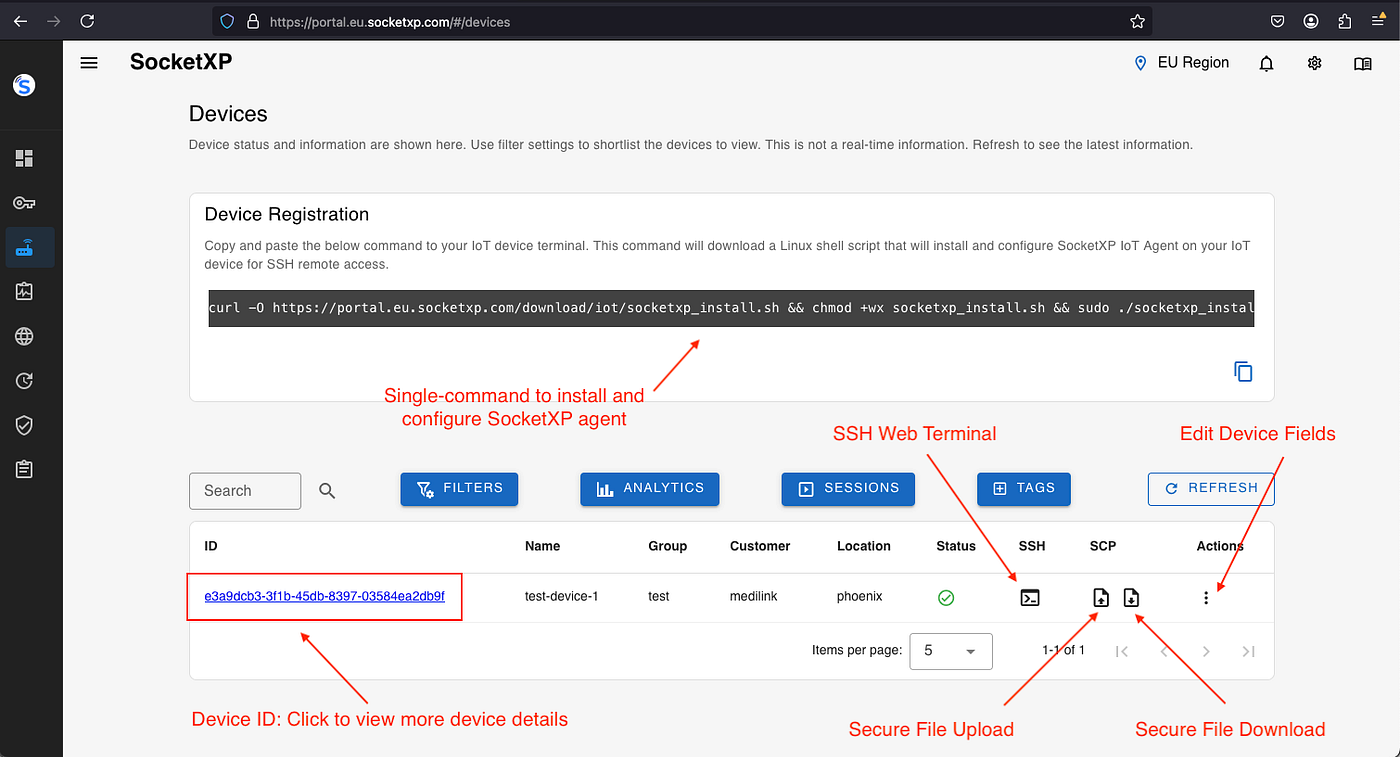Open the clipboard list icon in the sidebar
Viewport: 1400px width, 757px height.
point(24,469)
